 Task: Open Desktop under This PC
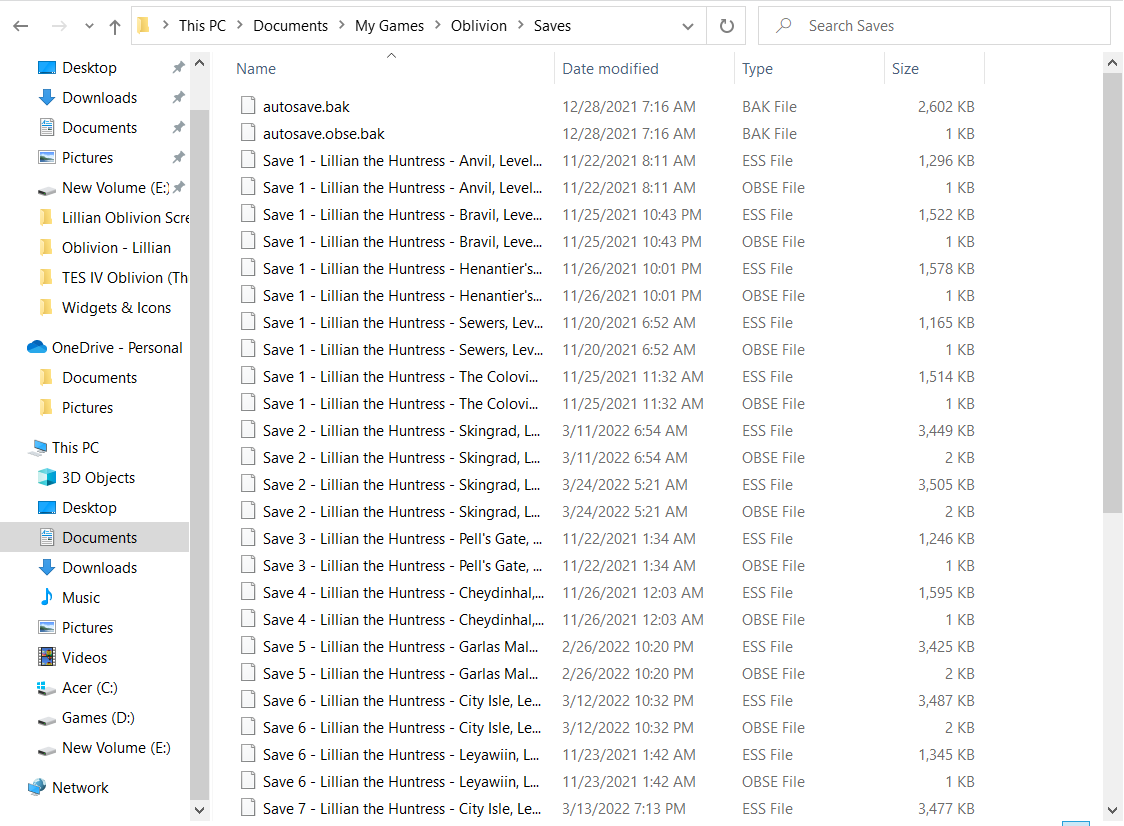coord(89,508)
